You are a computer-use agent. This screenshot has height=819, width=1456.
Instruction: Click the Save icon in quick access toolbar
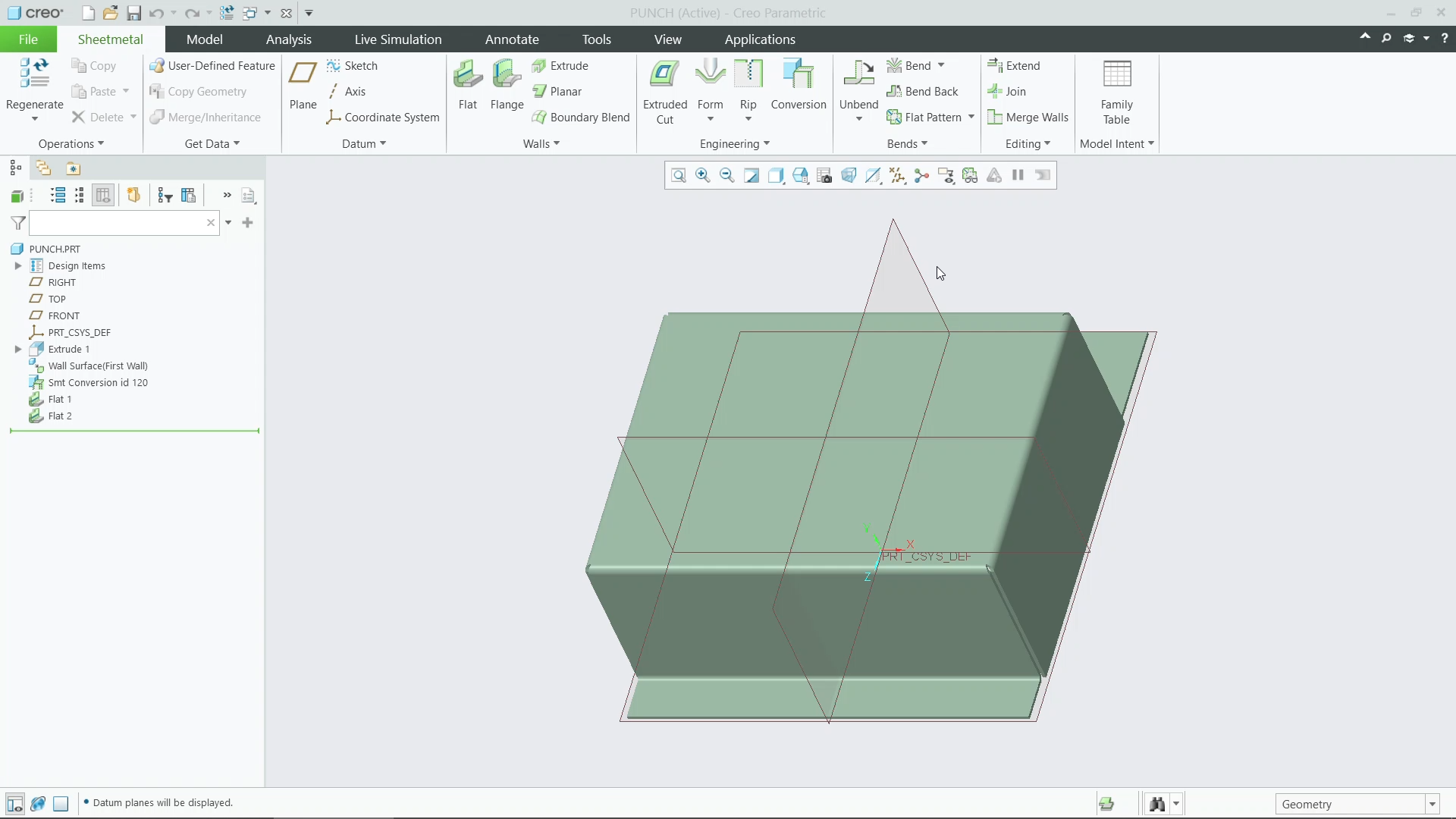coord(133,13)
